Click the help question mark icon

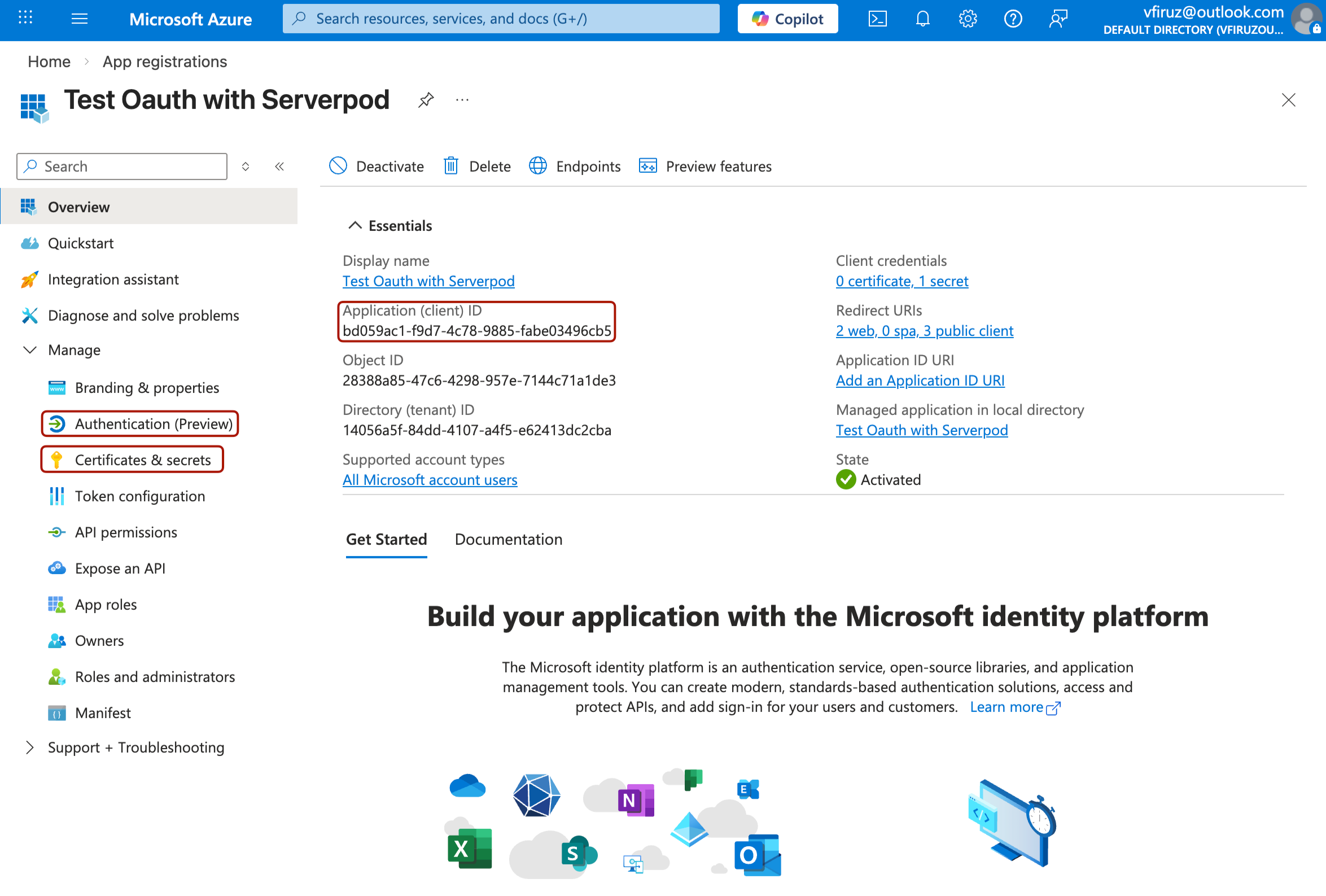click(x=1012, y=19)
